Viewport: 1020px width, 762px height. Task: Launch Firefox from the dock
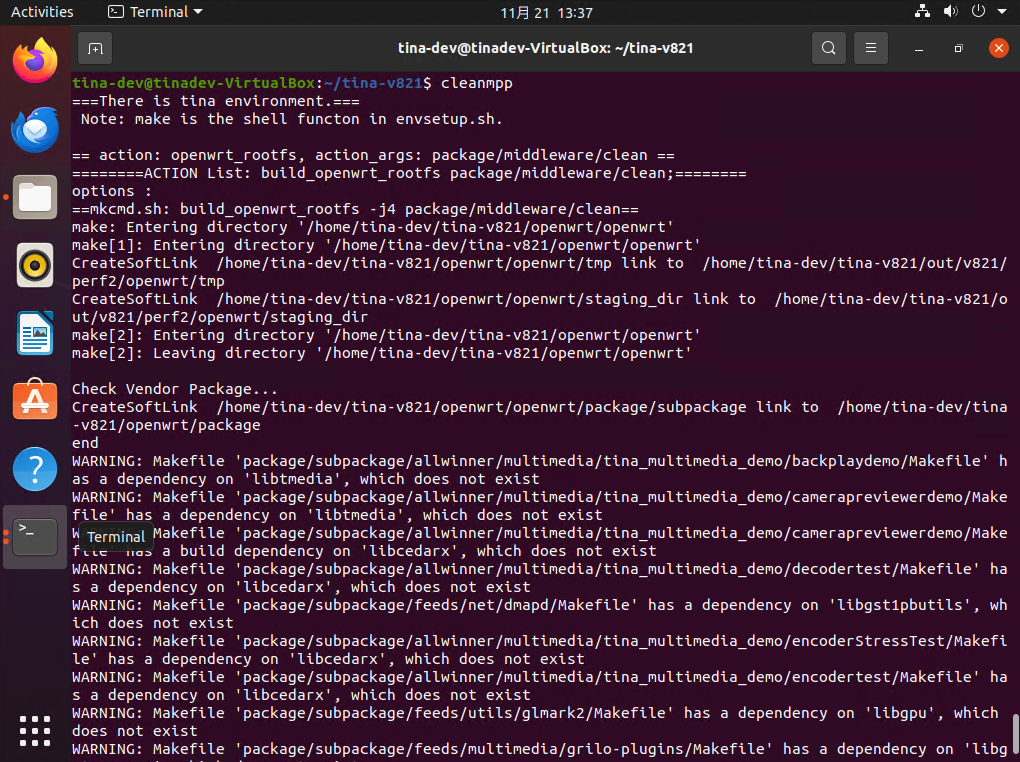coord(35,61)
